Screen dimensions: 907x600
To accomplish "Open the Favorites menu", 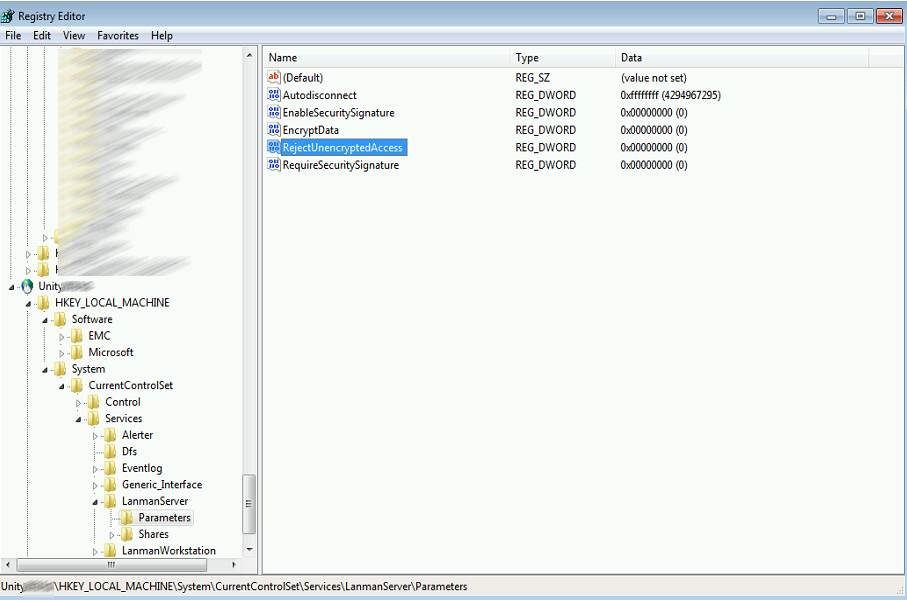I will 118,35.
